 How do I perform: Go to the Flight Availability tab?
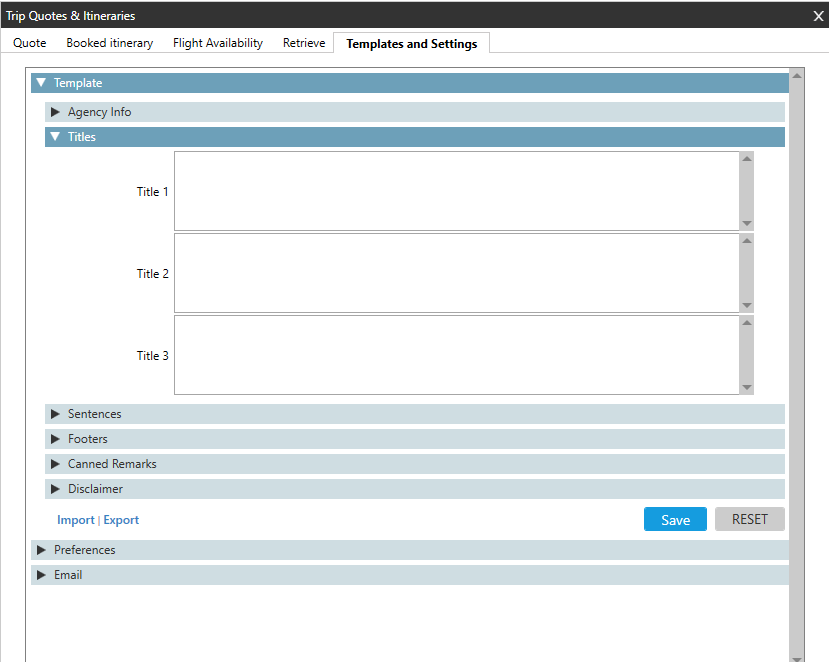click(x=217, y=43)
